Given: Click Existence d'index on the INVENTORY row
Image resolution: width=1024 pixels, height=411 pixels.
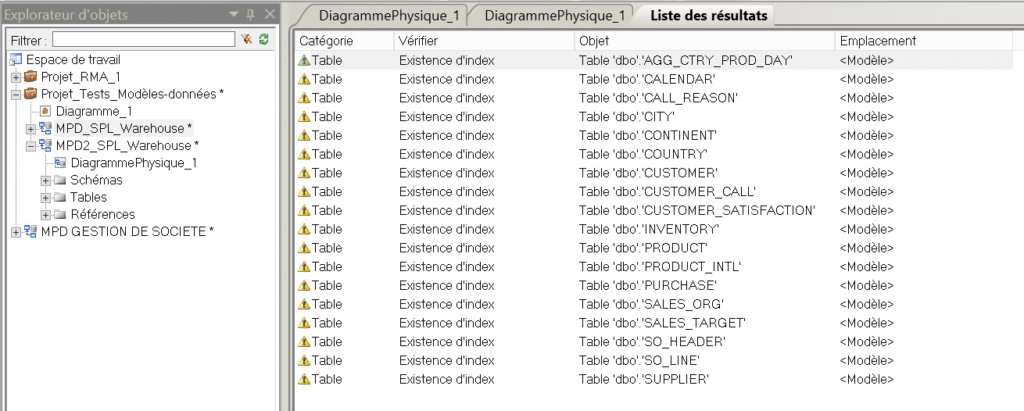Looking at the screenshot, I should click(x=447, y=229).
